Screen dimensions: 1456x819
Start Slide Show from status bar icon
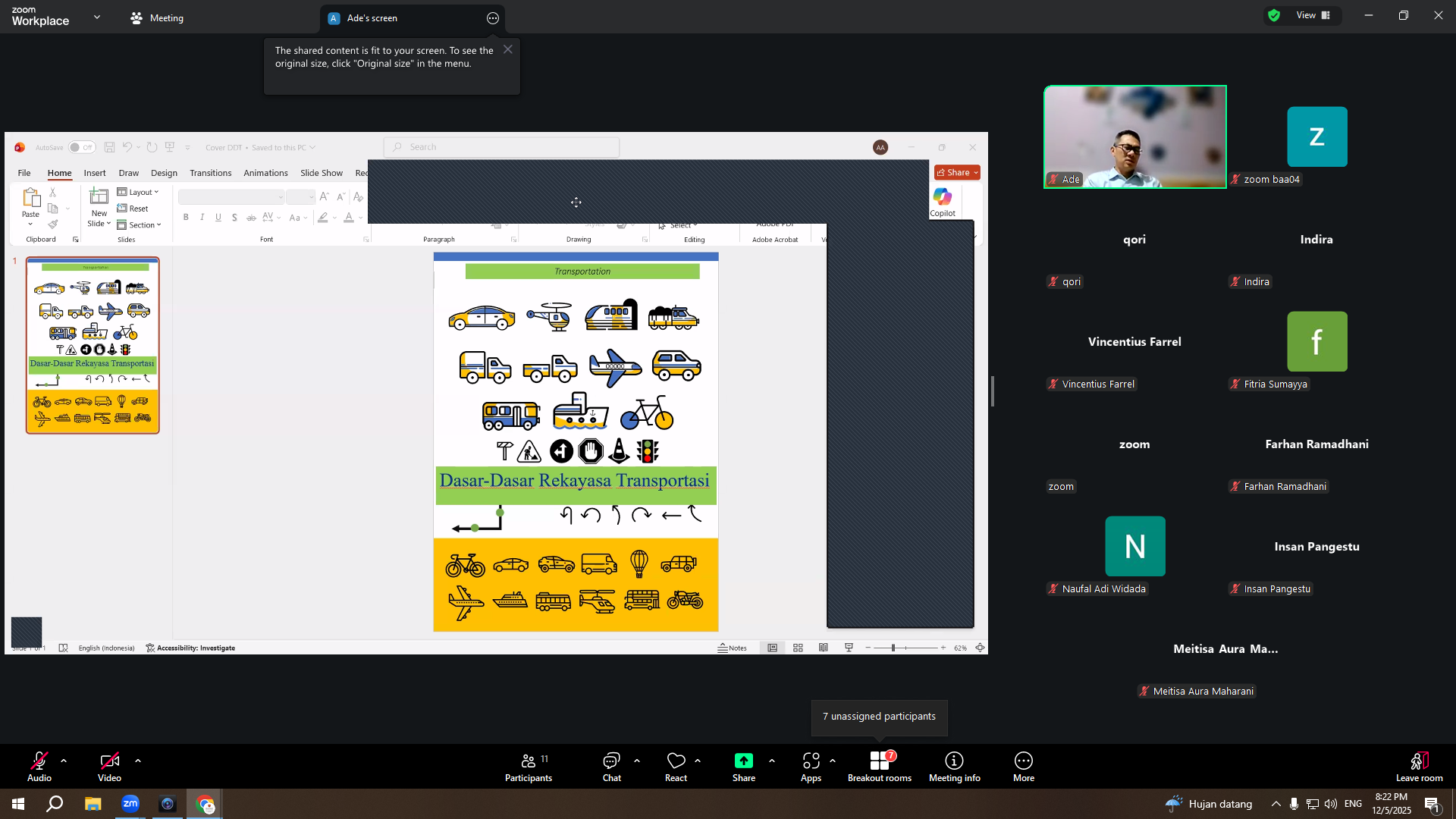[x=849, y=648]
